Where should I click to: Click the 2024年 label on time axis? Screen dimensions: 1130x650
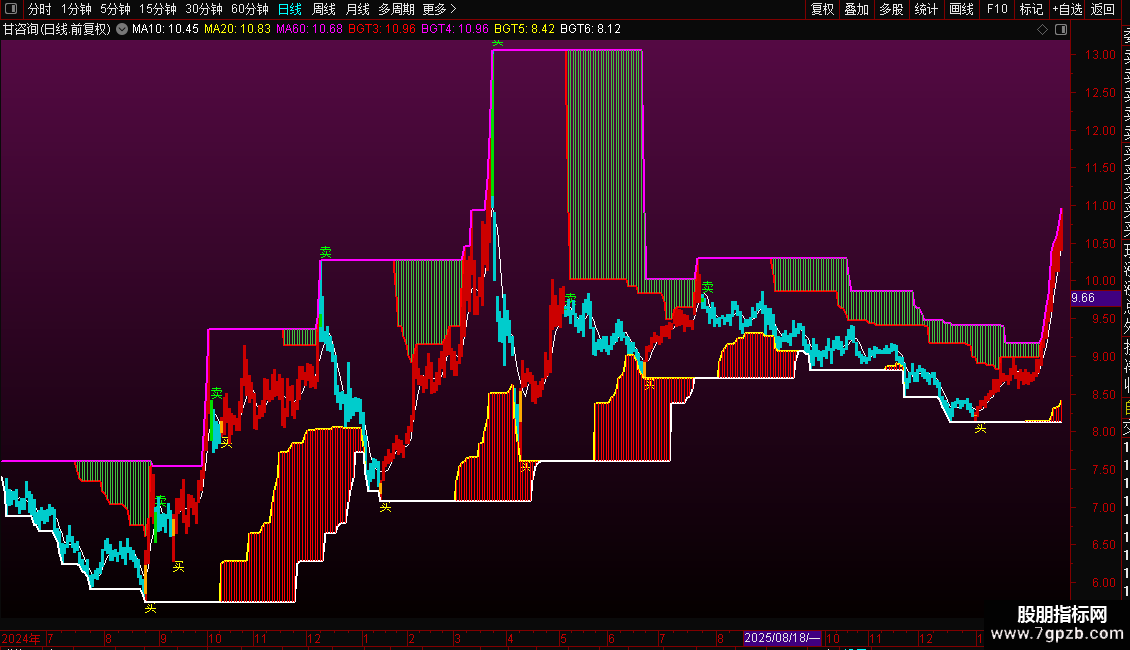click(x=21, y=638)
